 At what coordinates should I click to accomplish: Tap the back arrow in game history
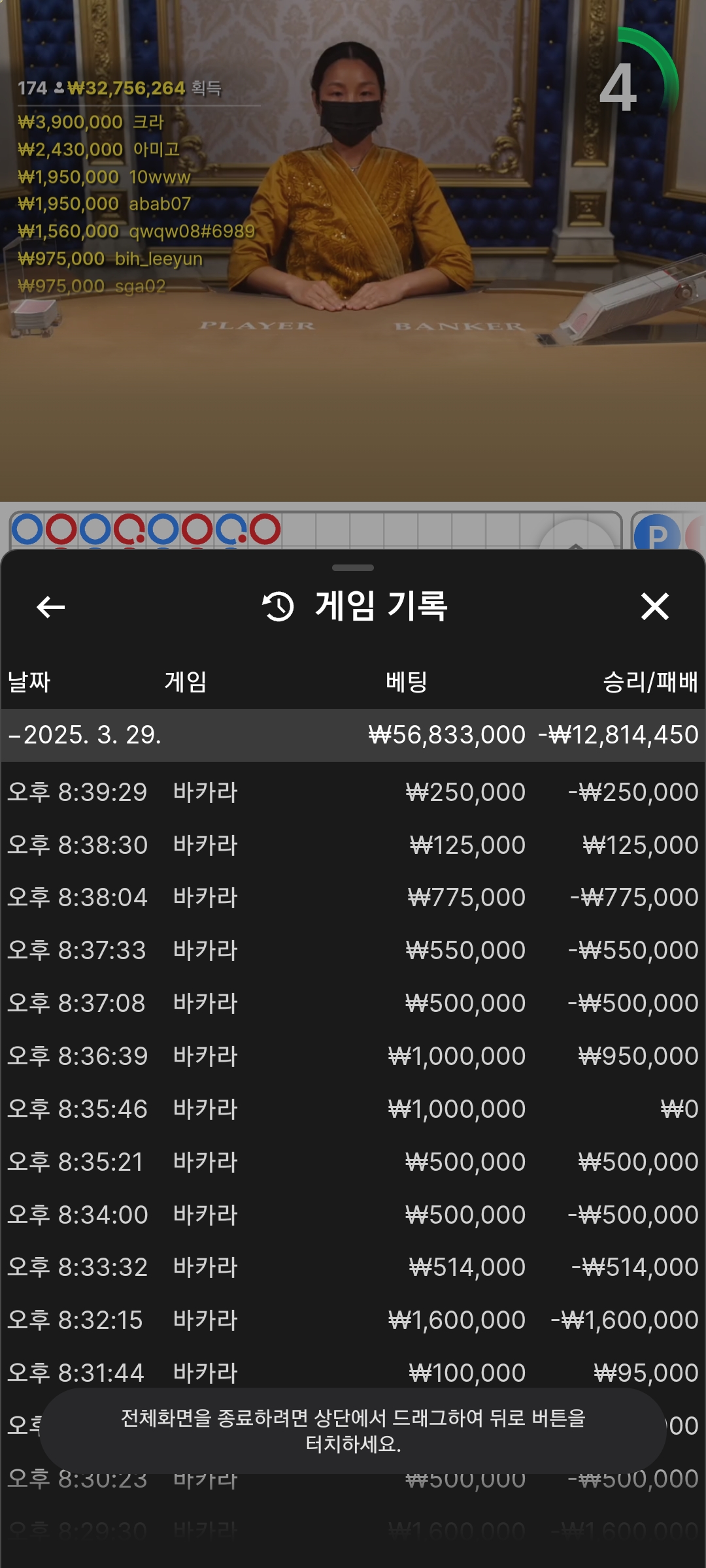pos(50,607)
